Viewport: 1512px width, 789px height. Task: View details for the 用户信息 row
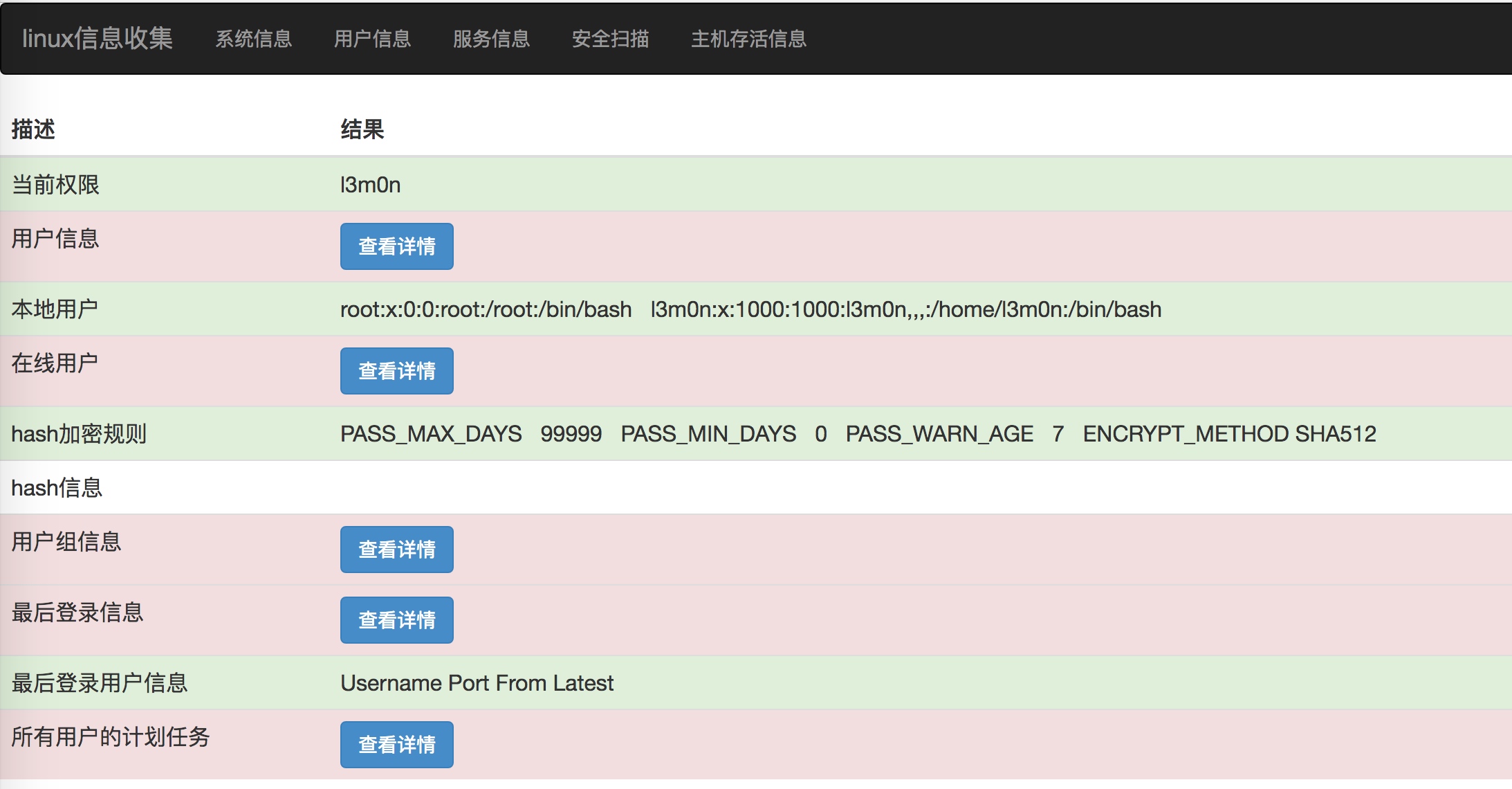click(x=396, y=246)
